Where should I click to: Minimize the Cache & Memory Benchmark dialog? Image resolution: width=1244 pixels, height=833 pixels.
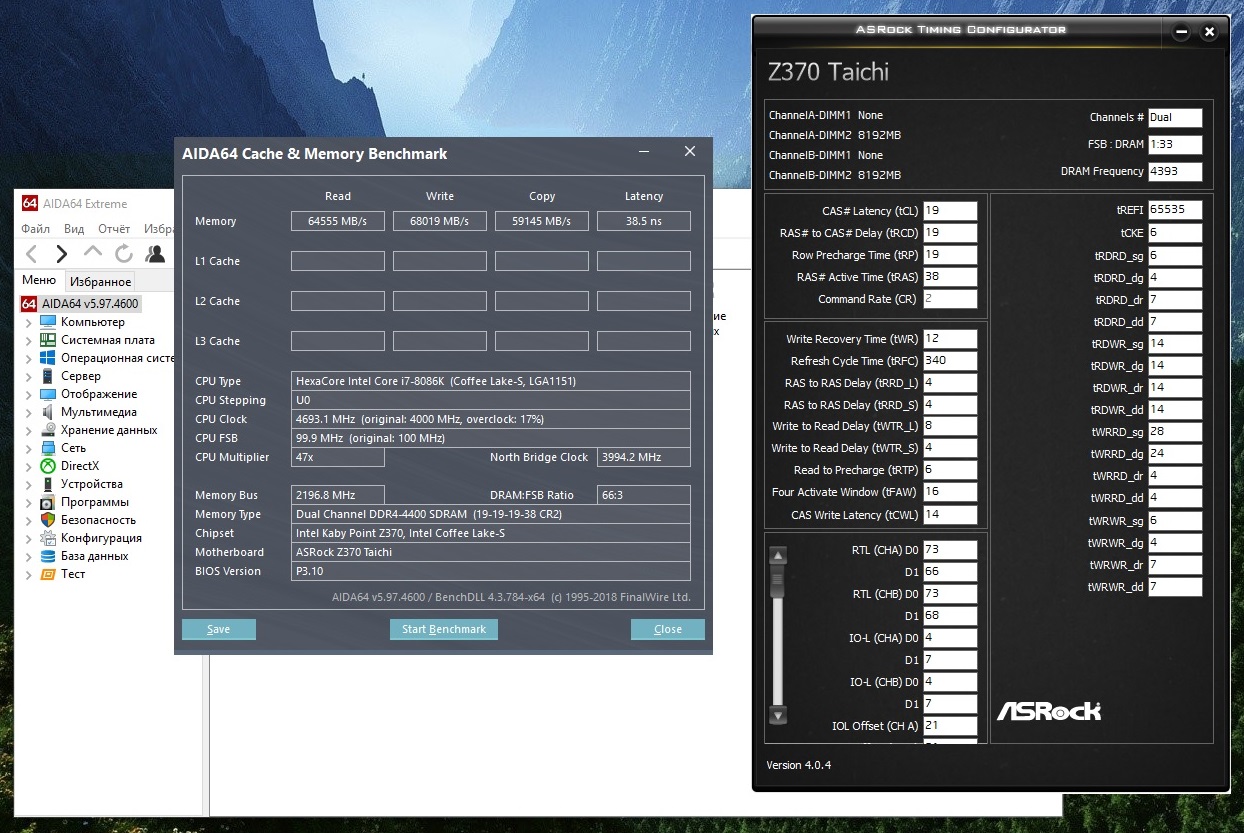pyautogui.click(x=642, y=152)
